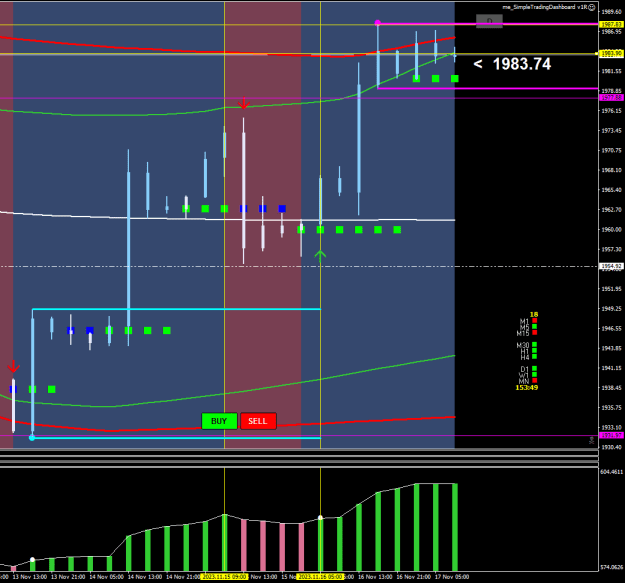The image size is (625, 583).
Task: Click the highlighted 2023.11.15 09:00 date marker
Action: coord(224,577)
